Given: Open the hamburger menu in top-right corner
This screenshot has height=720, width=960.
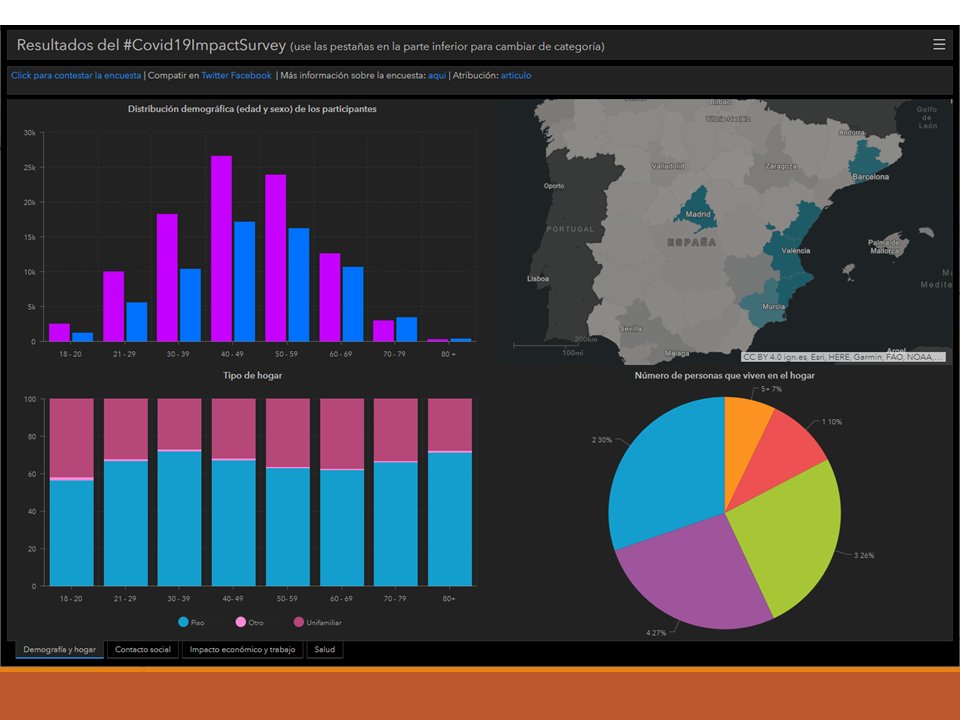Looking at the screenshot, I should (939, 44).
